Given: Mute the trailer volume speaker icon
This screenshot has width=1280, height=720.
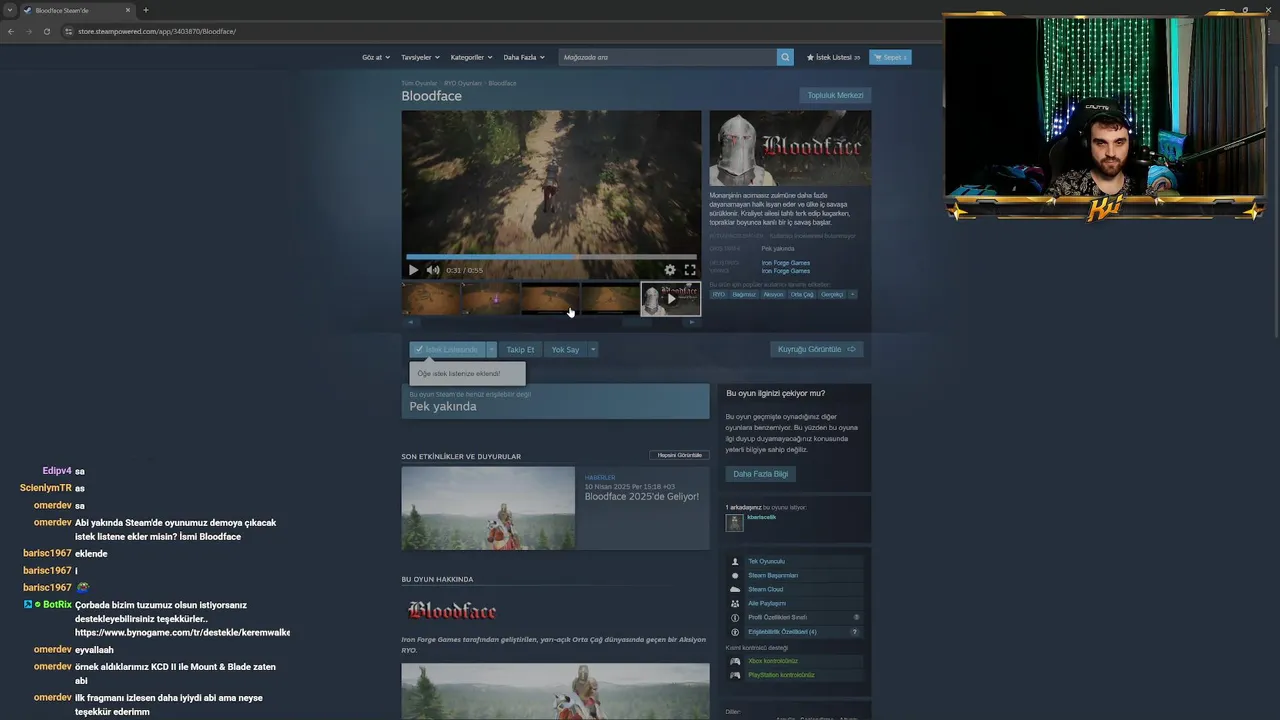Looking at the screenshot, I should pyautogui.click(x=433, y=270).
